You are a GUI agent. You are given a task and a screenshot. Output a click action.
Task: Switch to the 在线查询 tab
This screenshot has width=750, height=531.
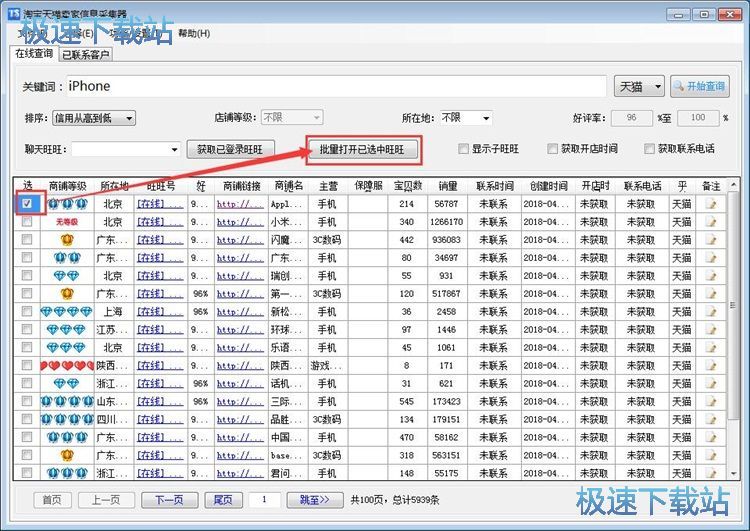tap(34, 54)
